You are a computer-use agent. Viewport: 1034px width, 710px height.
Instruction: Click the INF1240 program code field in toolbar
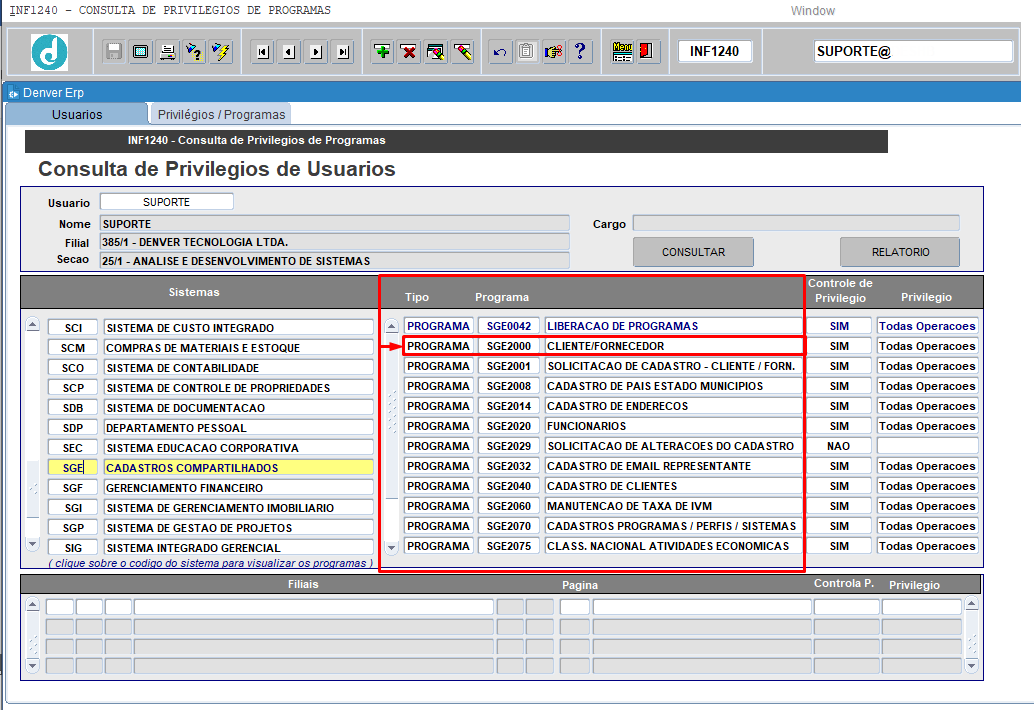715,51
